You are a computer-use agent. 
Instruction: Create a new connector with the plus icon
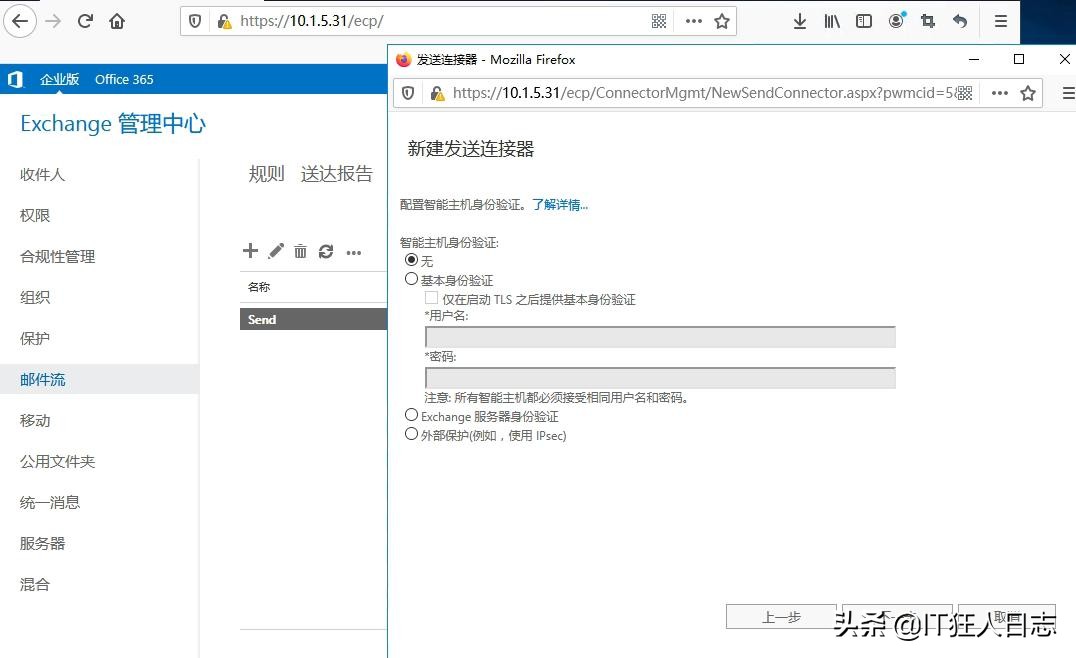pyautogui.click(x=250, y=251)
